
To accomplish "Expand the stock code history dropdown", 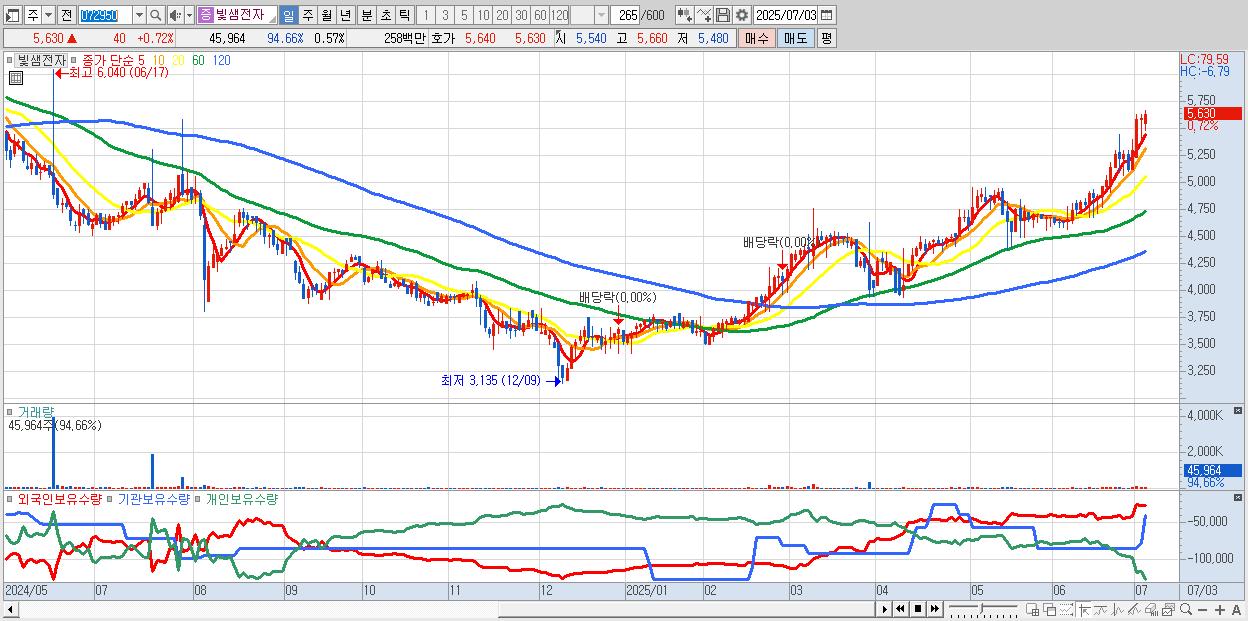I will coord(139,15).
